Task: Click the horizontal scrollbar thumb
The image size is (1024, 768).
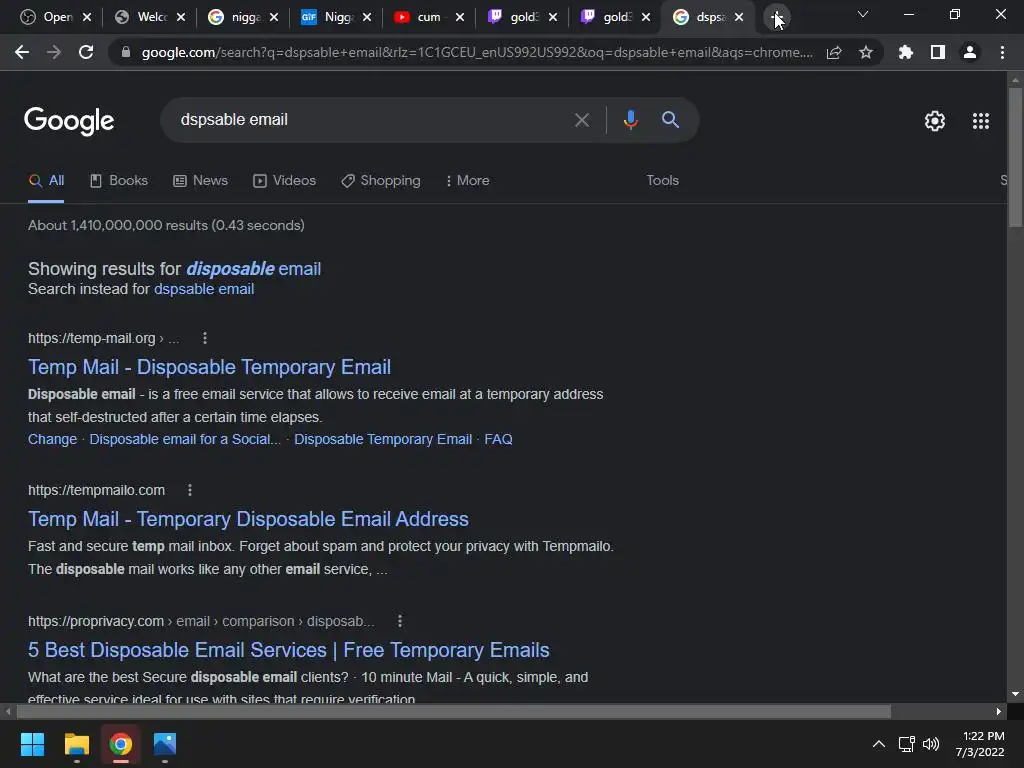Action: tap(453, 711)
